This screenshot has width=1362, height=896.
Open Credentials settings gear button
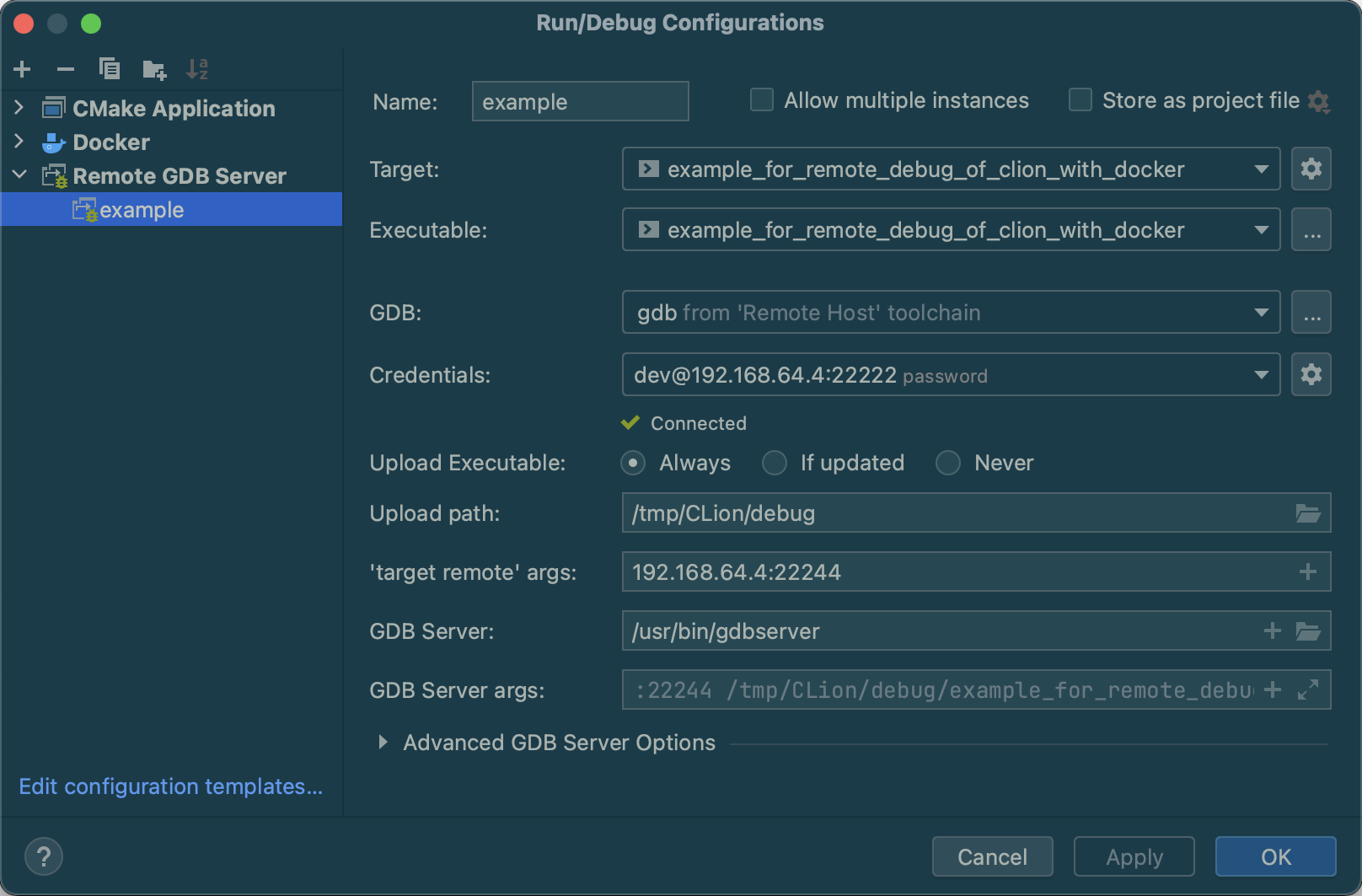pos(1311,374)
